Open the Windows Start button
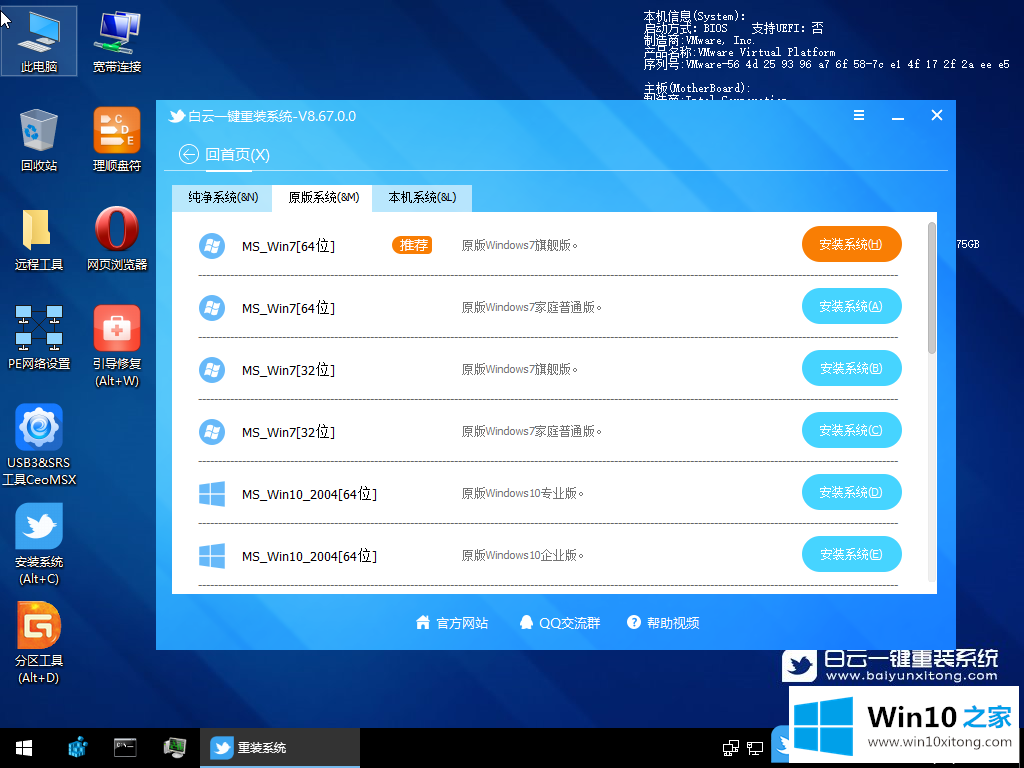The height and width of the screenshot is (768, 1024). [x=24, y=748]
